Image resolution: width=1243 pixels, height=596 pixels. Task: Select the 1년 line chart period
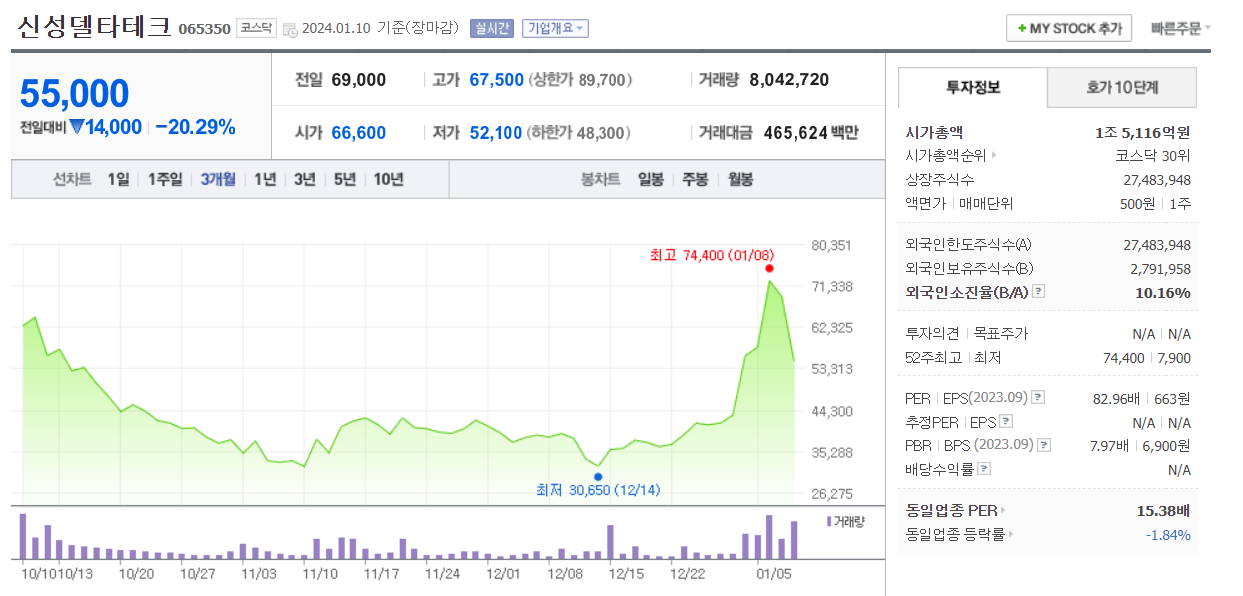click(265, 179)
